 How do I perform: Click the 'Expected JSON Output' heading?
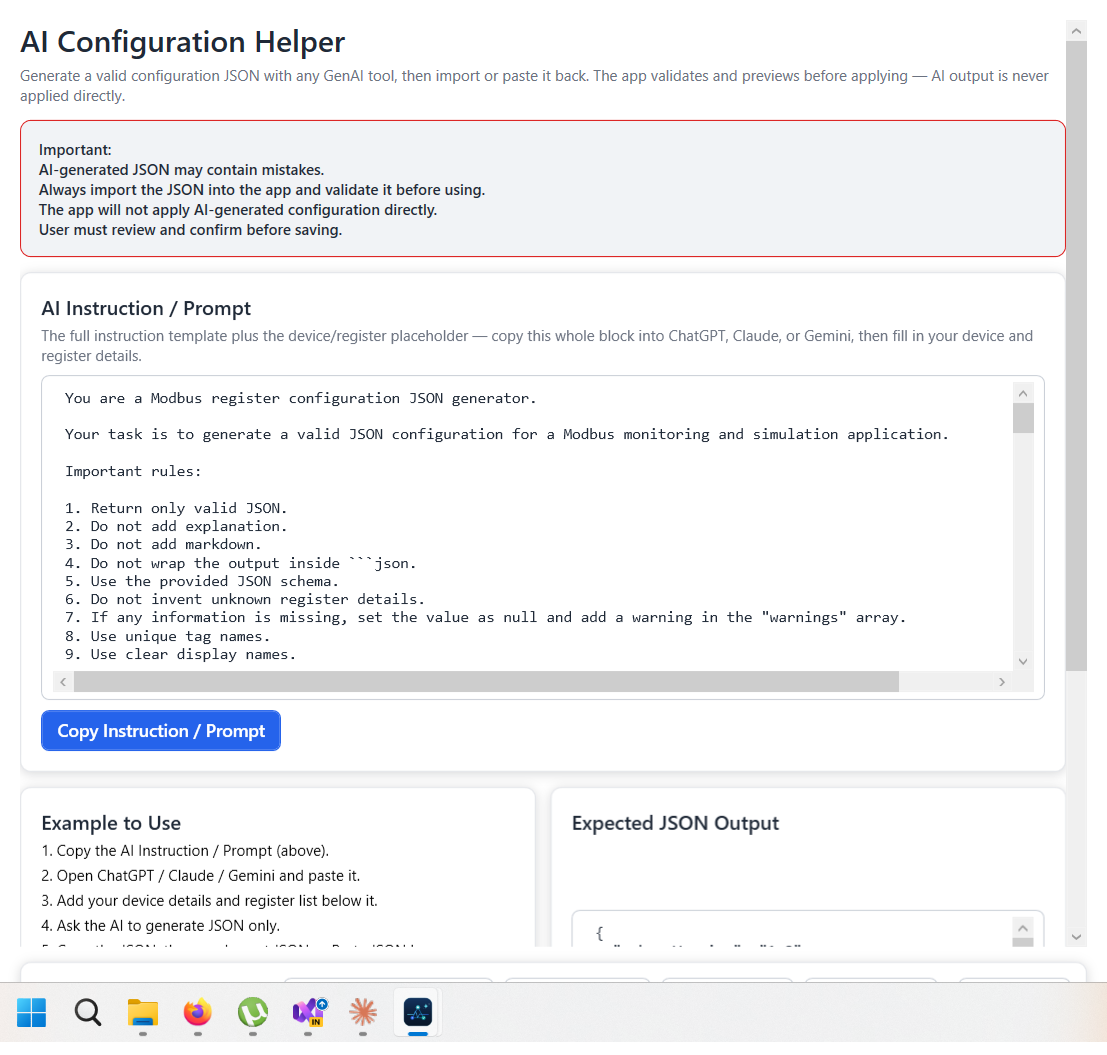coord(675,823)
